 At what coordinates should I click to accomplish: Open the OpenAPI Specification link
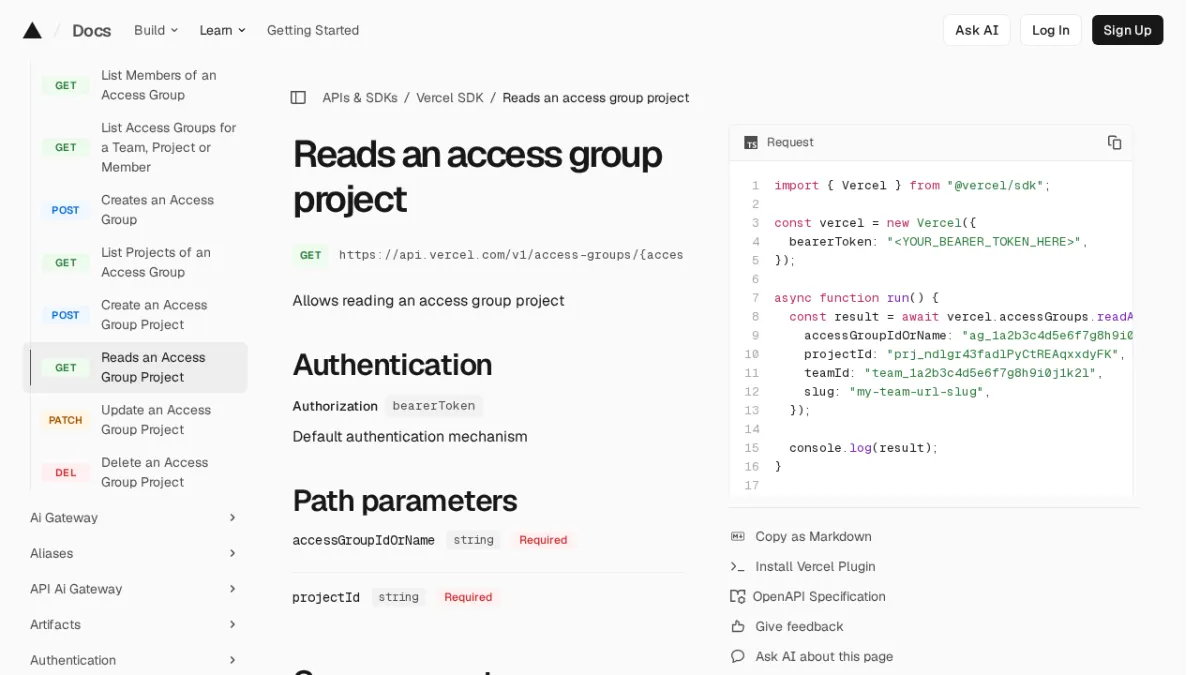(x=819, y=597)
